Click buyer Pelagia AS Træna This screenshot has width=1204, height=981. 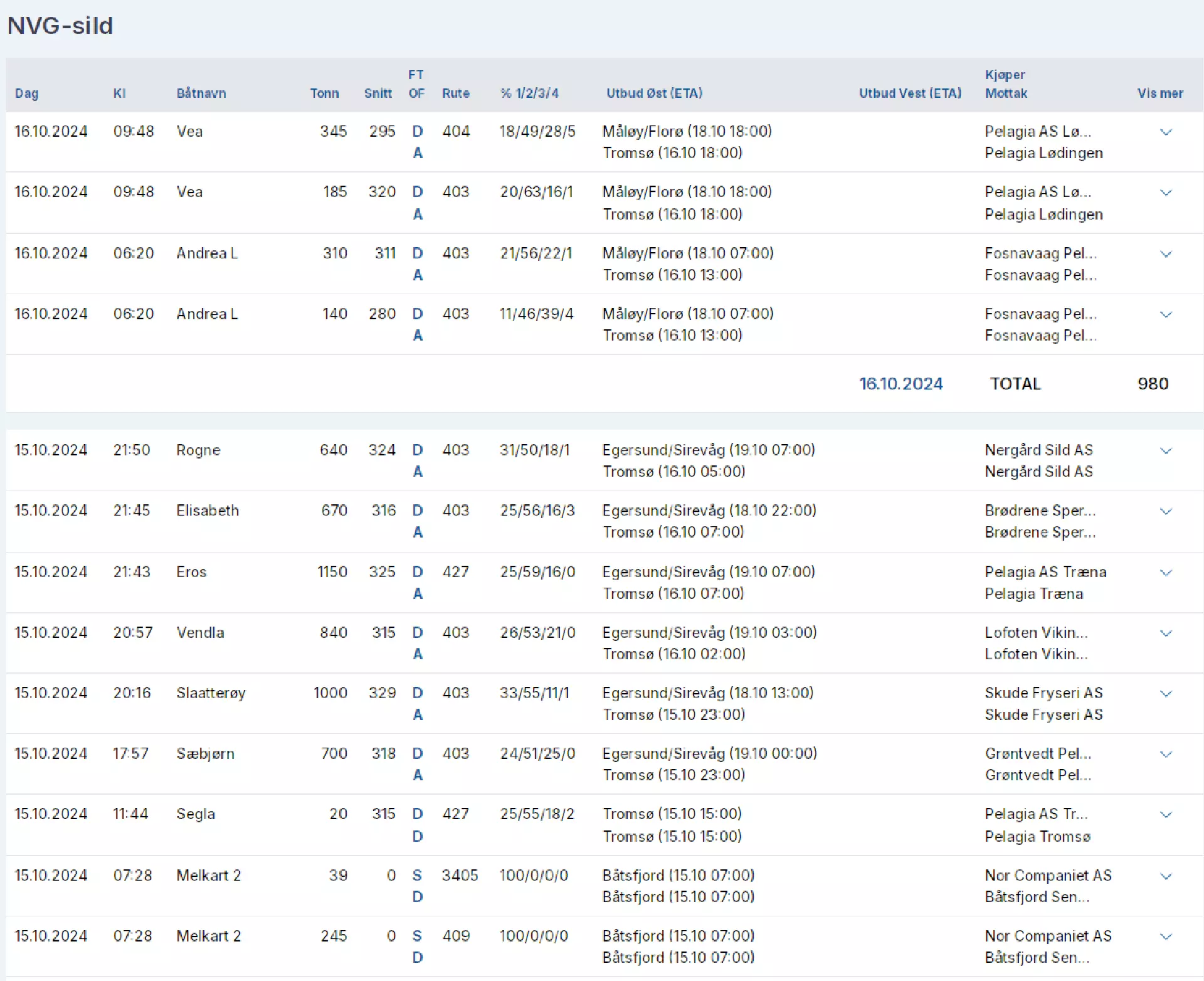click(1045, 572)
